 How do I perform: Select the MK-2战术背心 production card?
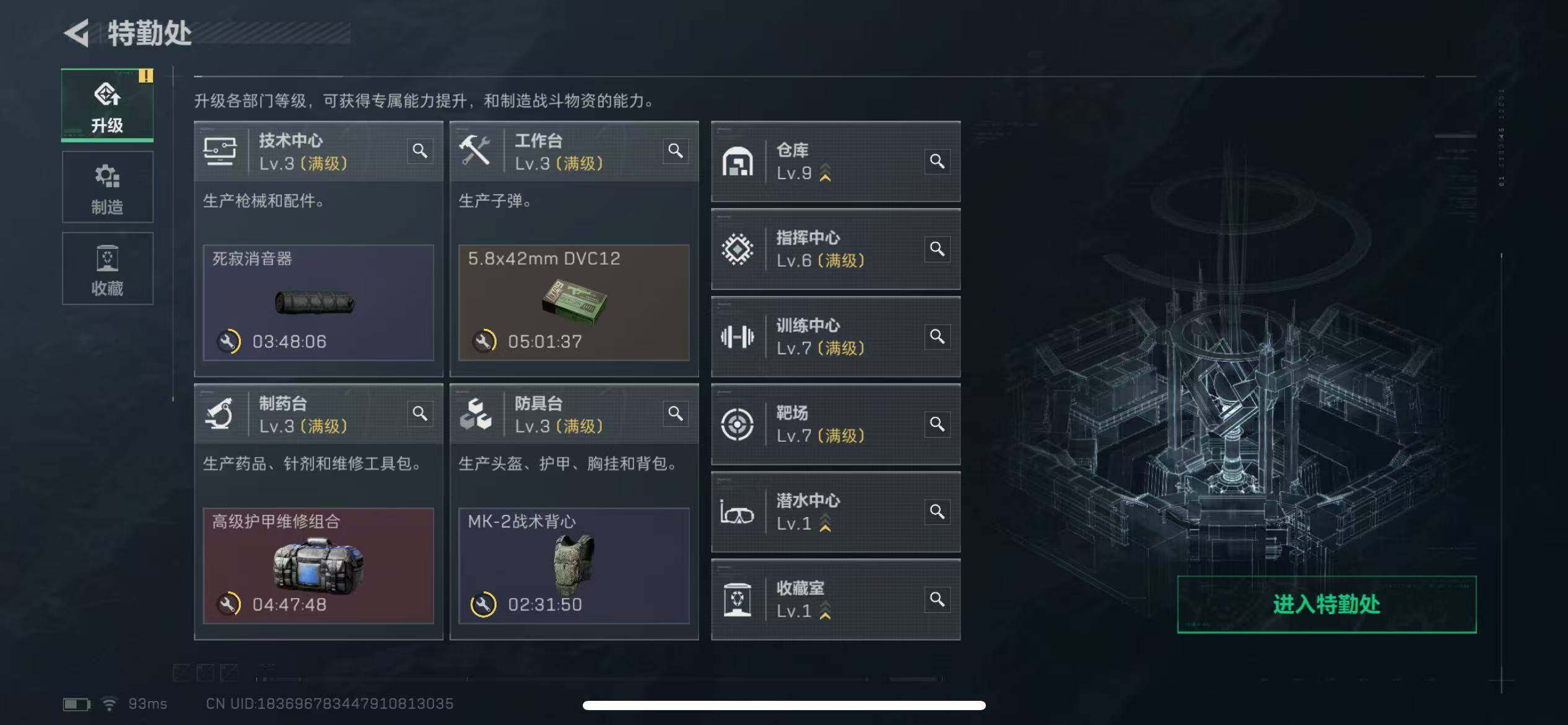point(574,565)
